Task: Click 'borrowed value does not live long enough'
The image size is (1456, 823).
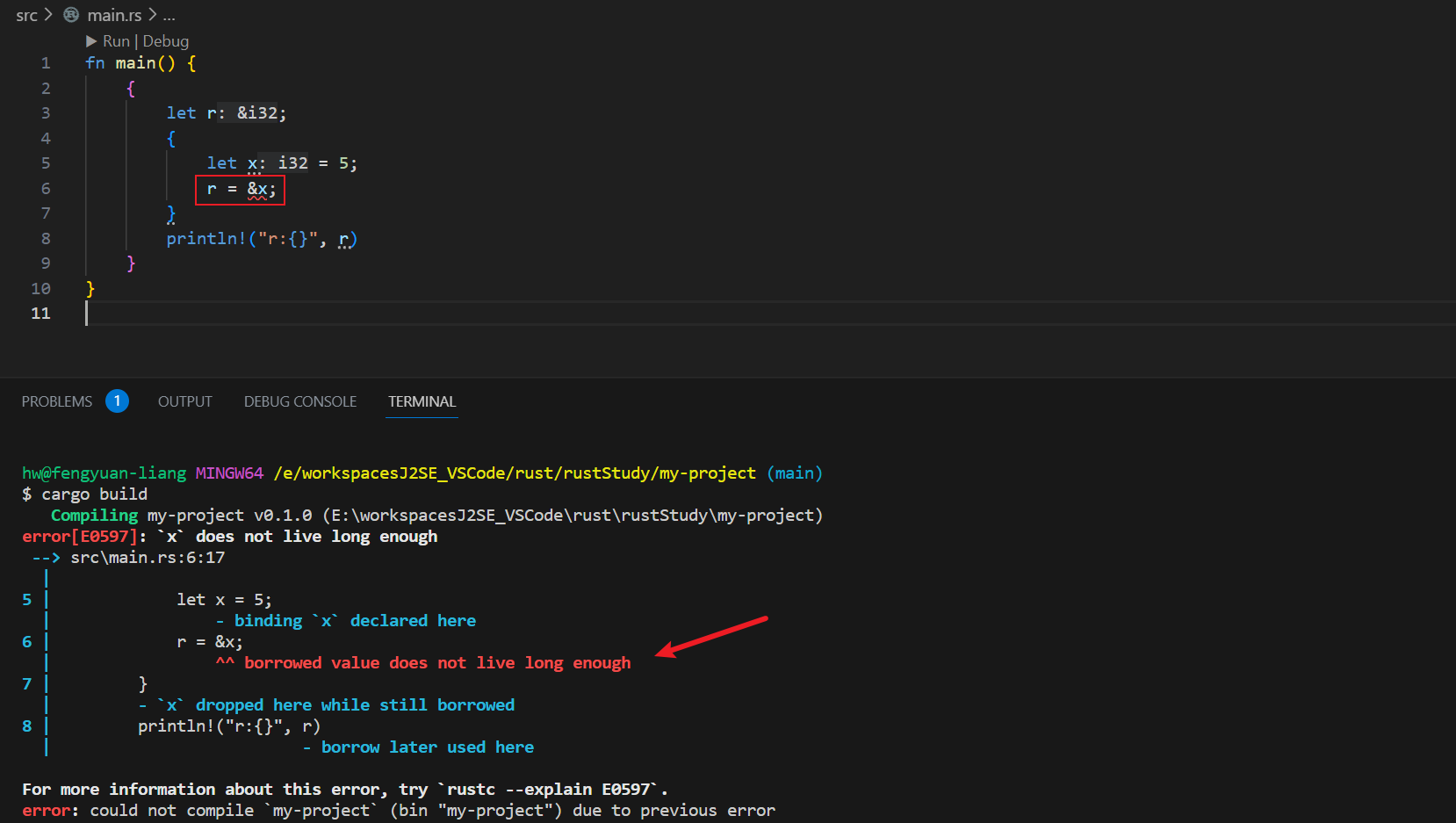Action: point(437,663)
